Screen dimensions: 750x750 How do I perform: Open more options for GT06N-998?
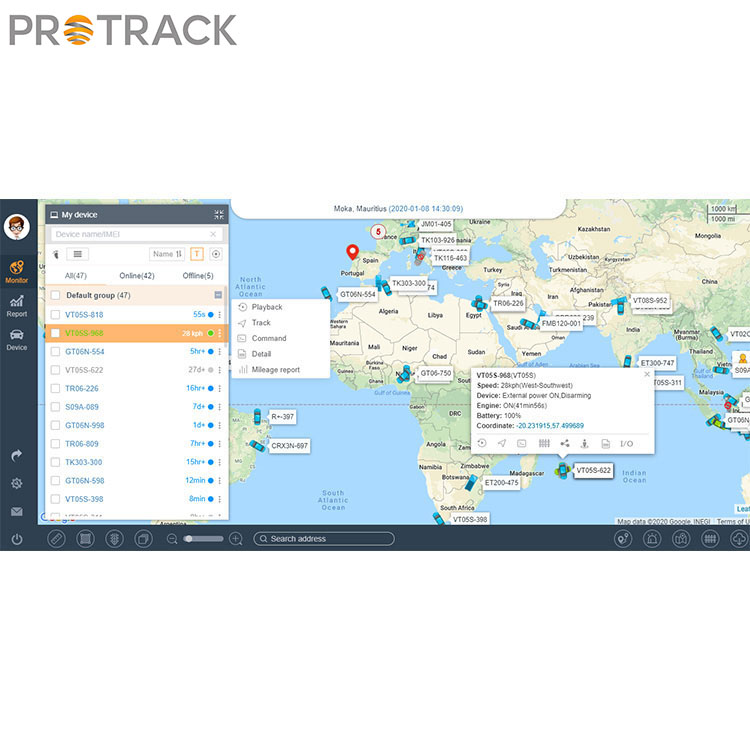[220, 425]
